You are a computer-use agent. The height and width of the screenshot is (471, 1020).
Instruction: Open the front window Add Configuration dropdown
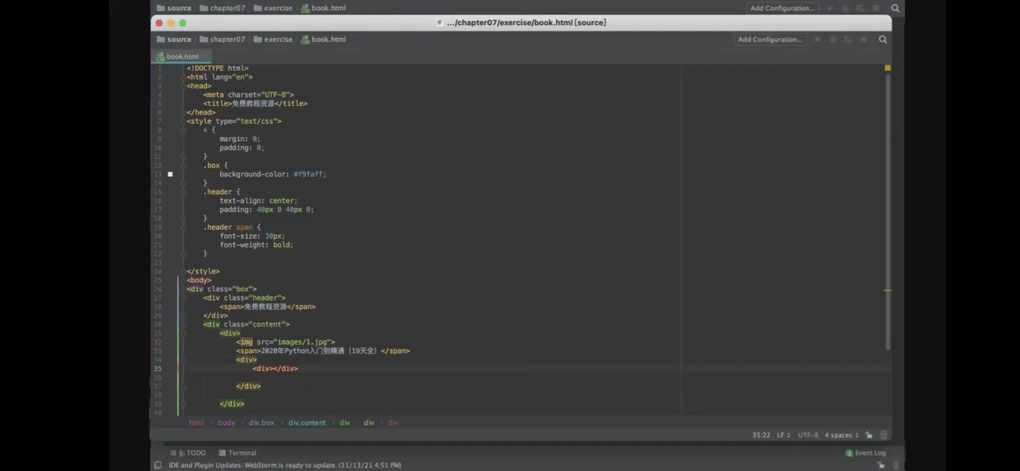coord(770,40)
